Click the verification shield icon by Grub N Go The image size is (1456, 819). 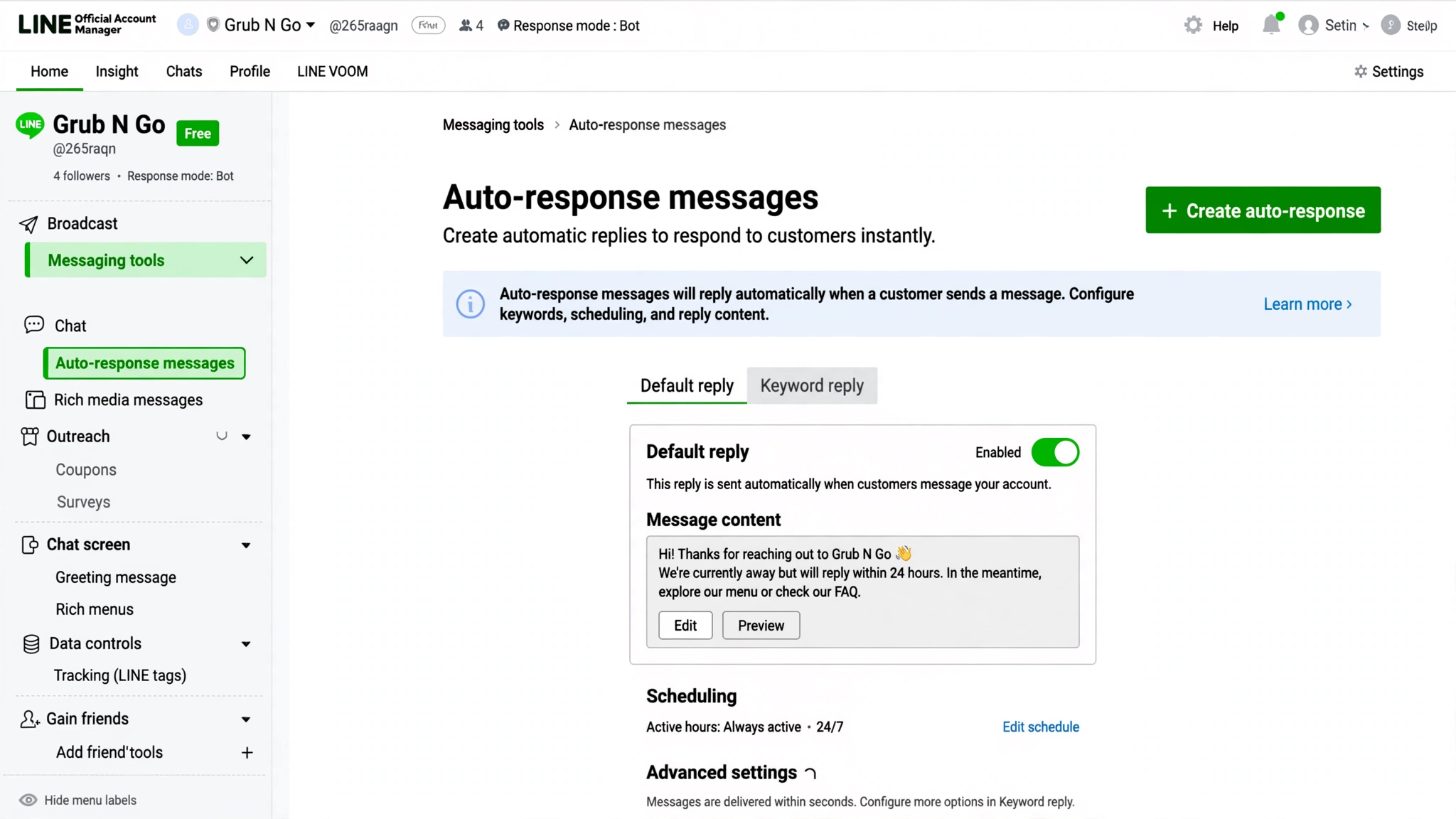[x=213, y=25]
